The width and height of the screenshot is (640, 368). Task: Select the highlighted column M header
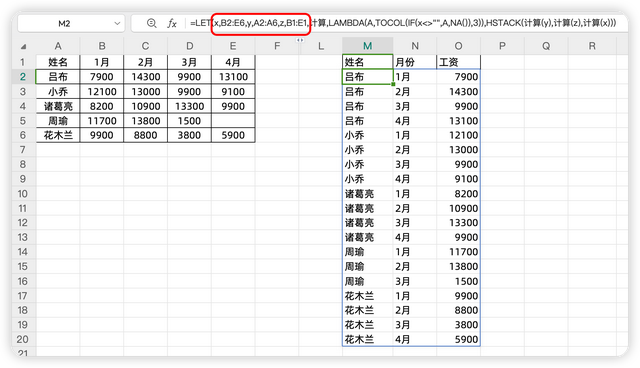pos(367,46)
